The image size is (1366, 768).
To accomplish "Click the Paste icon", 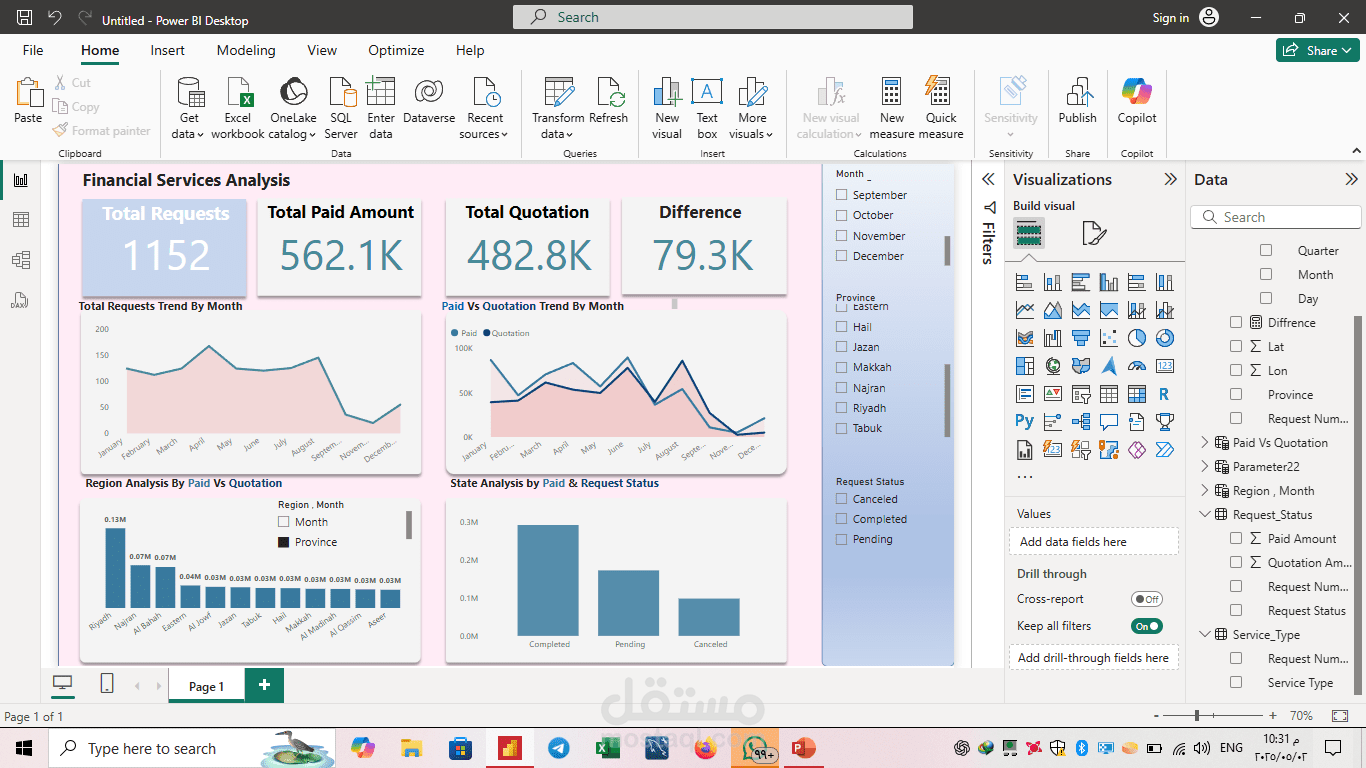I will (x=28, y=92).
